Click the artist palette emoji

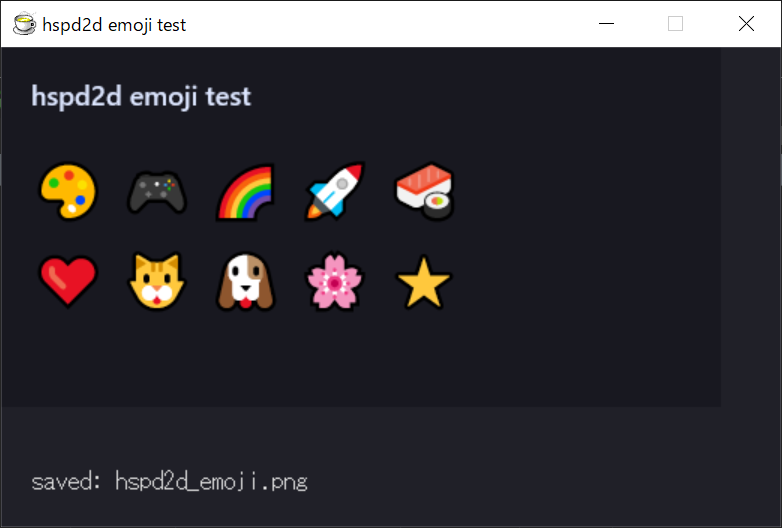[x=67, y=190]
